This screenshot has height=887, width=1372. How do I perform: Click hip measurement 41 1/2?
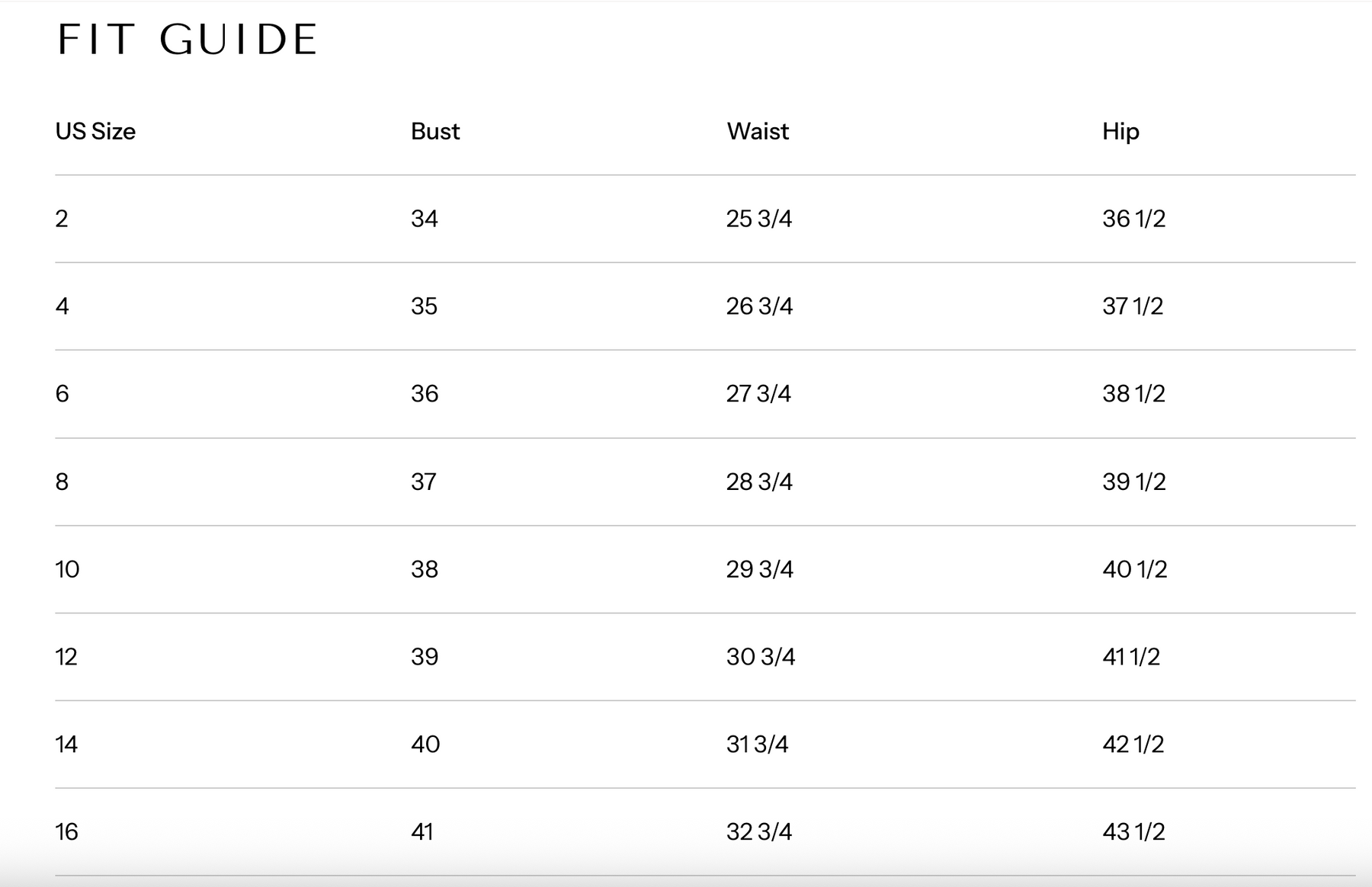point(1131,657)
